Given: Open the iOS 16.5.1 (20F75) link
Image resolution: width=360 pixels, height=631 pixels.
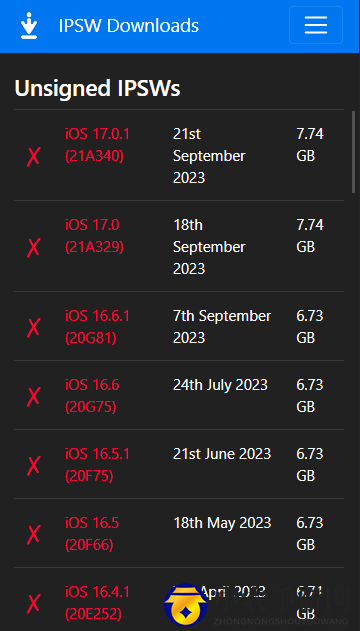Looking at the screenshot, I should 97,465.
